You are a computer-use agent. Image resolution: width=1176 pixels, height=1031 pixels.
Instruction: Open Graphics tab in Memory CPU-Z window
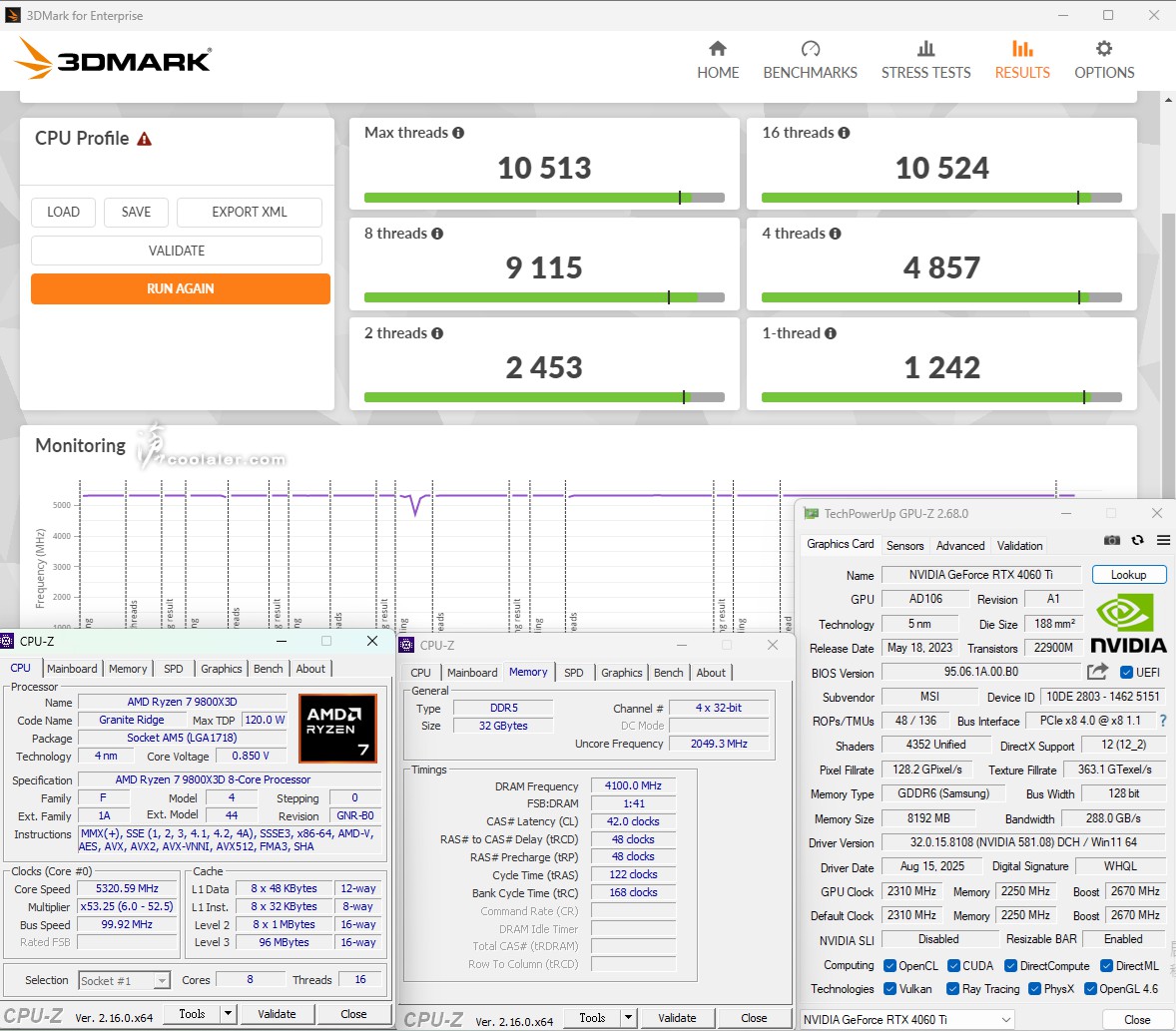(x=621, y=673)
